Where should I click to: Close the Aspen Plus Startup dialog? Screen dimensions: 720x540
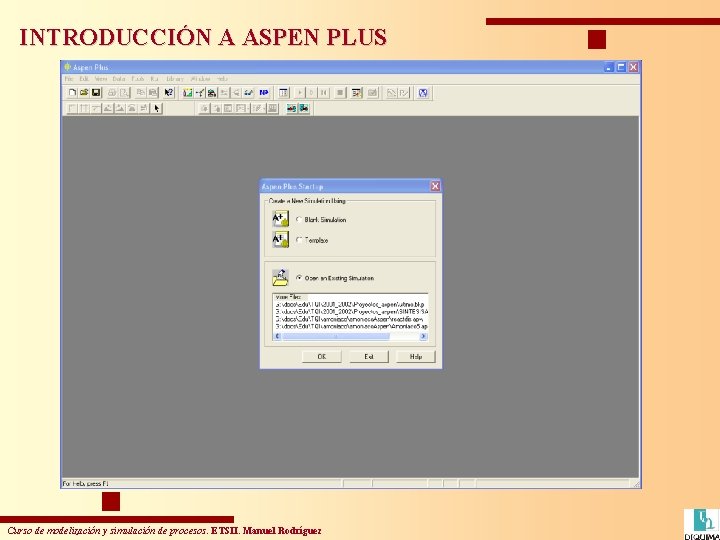(435, 186)
